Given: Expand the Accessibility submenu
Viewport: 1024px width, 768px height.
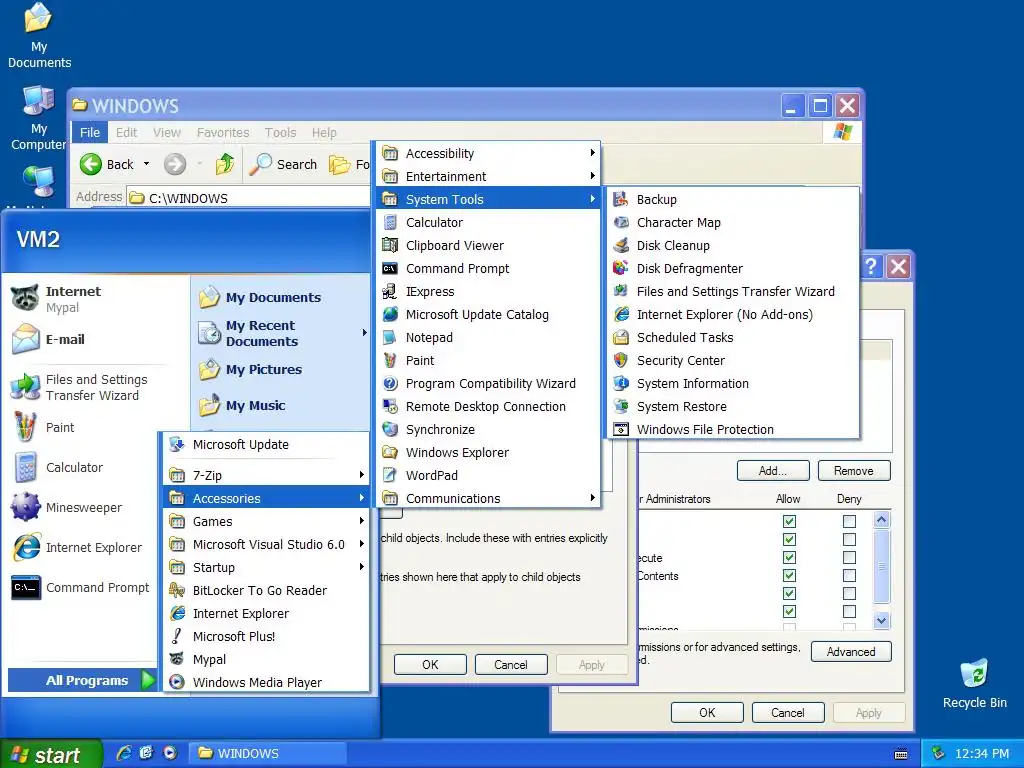Looking at the screenshot, I should (x=488, y=153).
